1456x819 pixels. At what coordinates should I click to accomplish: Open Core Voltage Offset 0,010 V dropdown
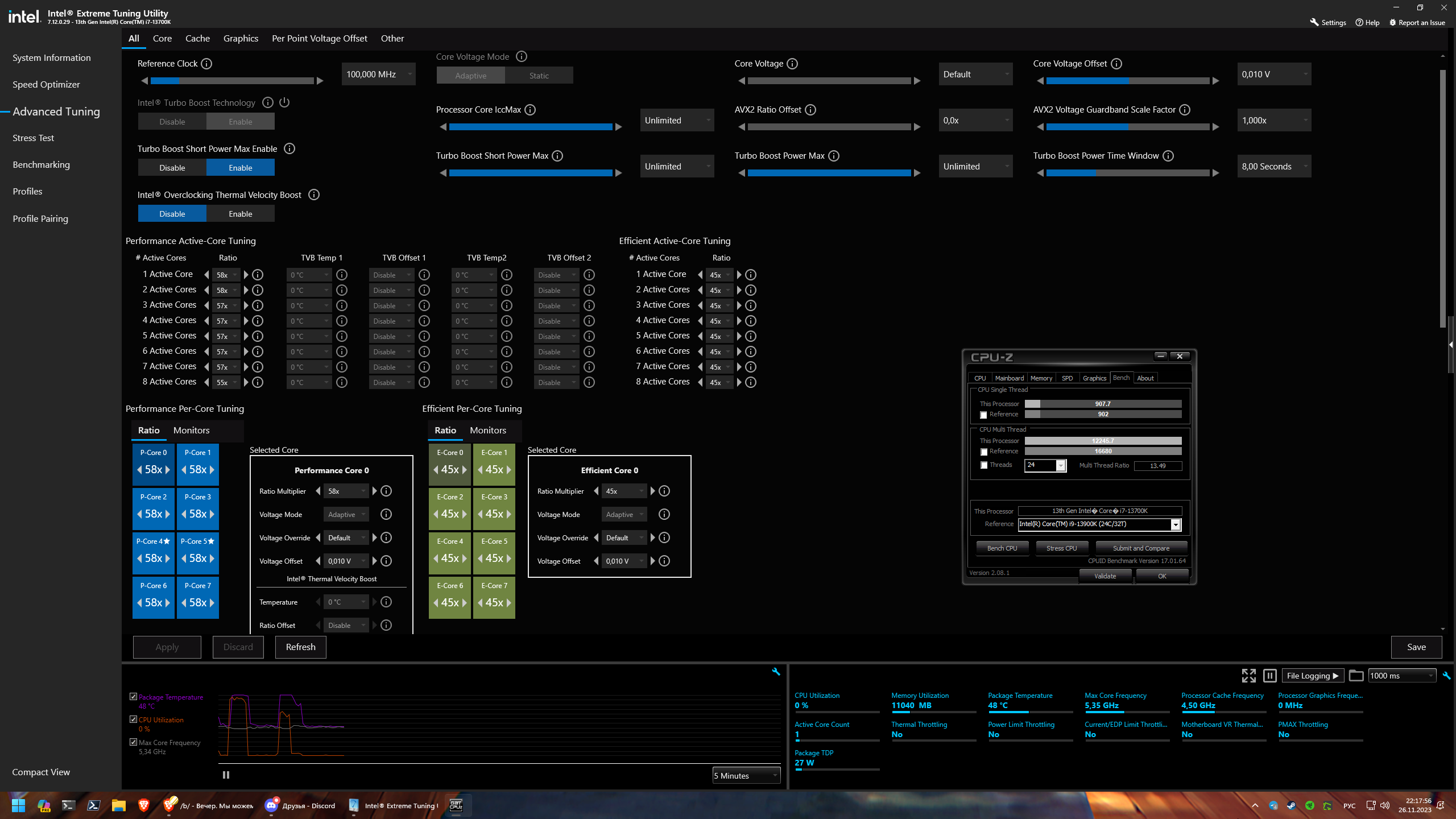point(1274,75)
